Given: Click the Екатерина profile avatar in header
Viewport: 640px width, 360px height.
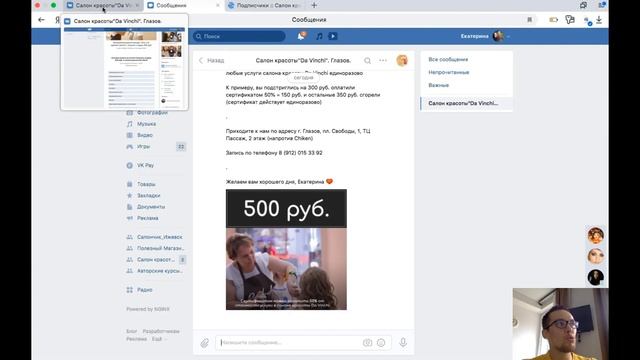Looking at the screenshot, I should coord(498,36).
